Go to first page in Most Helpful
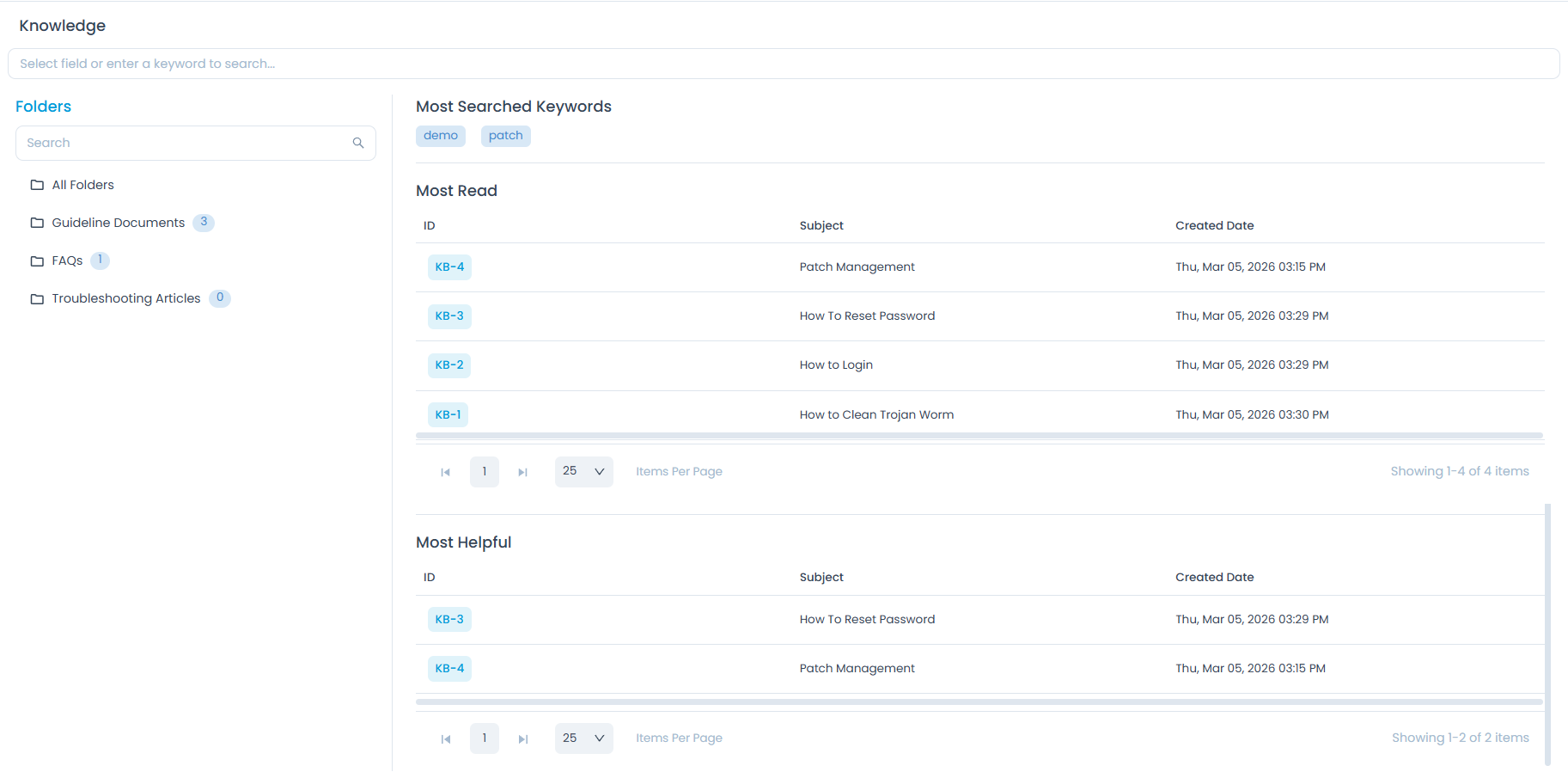The width and height of the screenshot is (1568, 772). (445, 738)
